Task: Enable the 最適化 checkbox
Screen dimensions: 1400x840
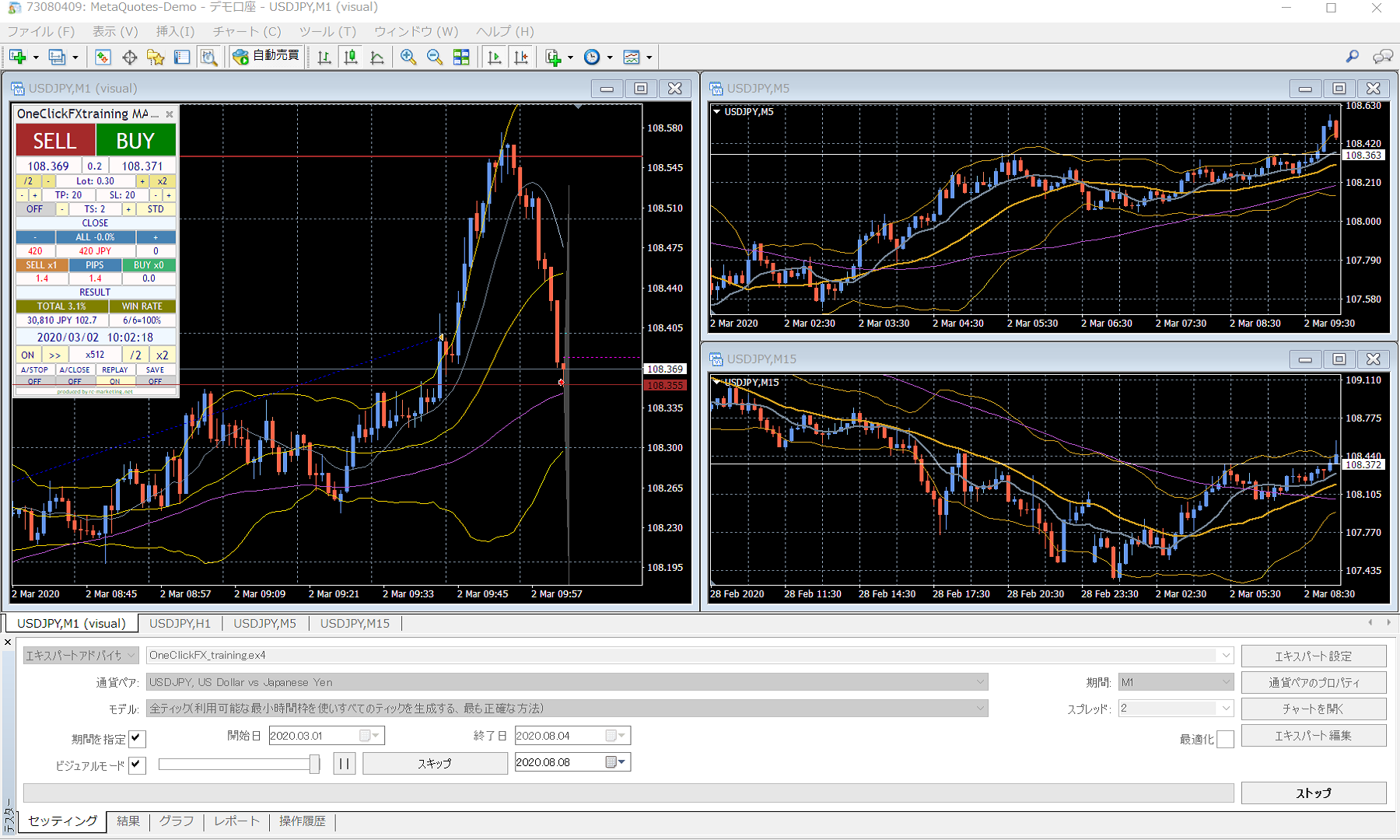Action: 1225,739
